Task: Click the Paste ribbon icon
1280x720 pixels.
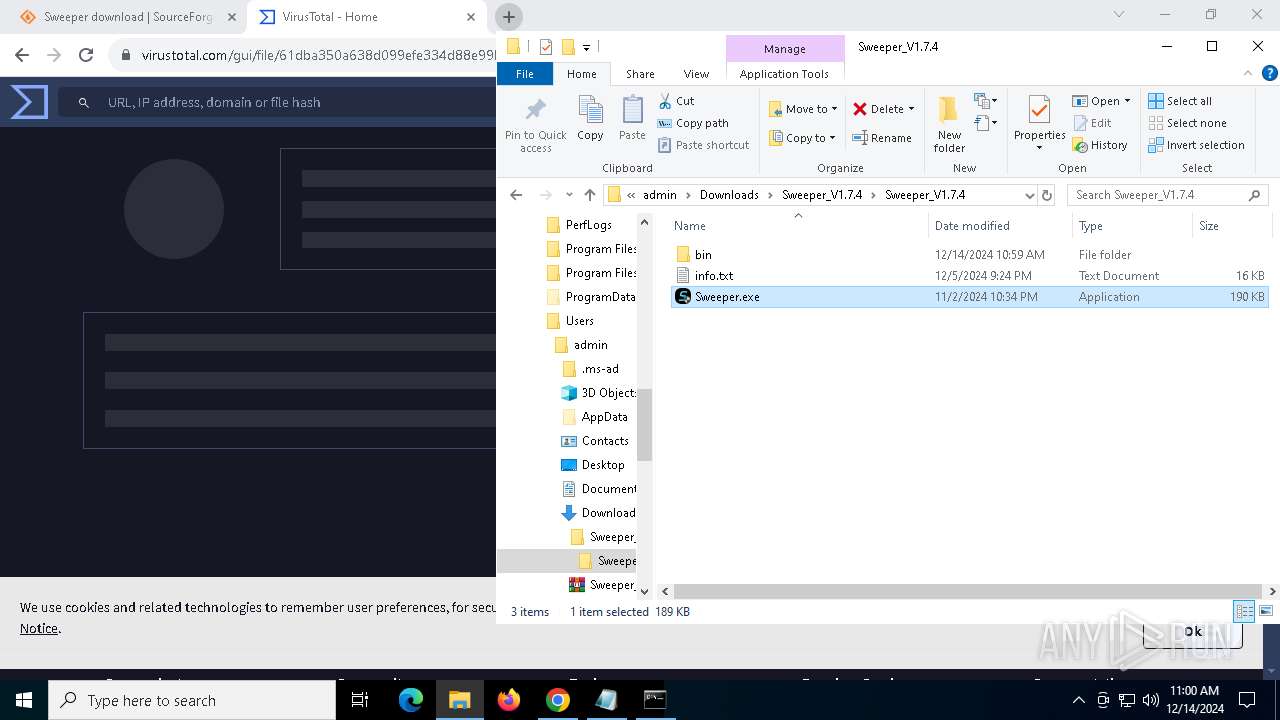Action: point(632,118)
